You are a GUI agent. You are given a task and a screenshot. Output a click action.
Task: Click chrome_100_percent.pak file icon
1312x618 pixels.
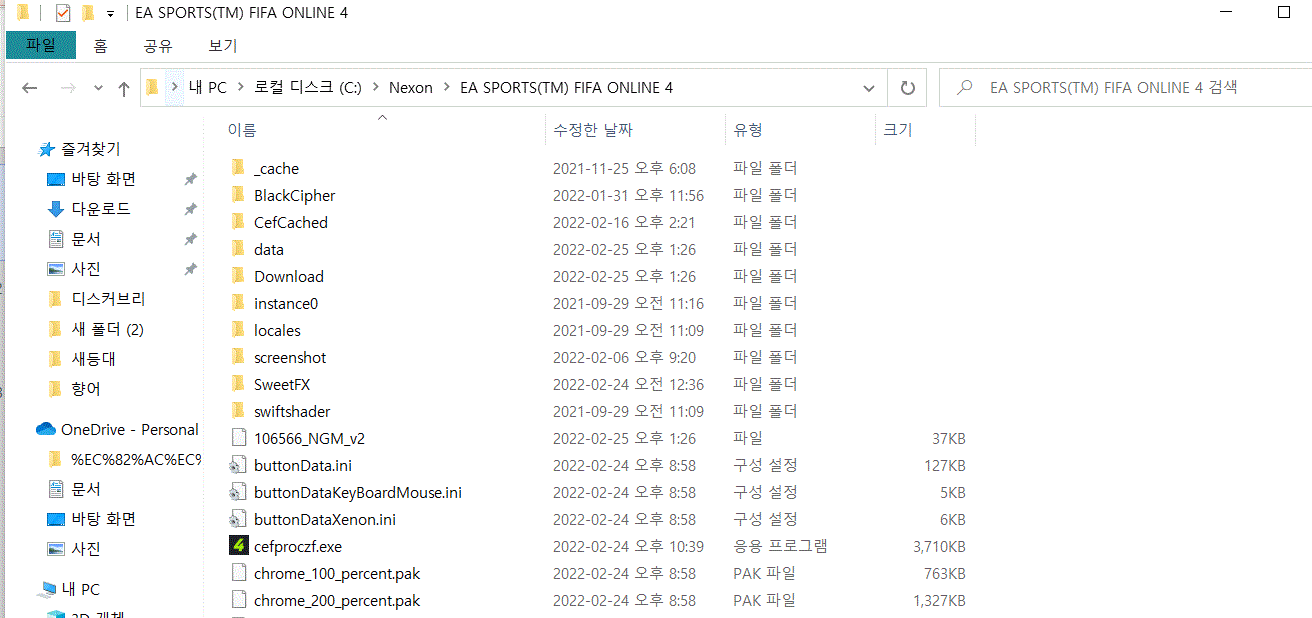(x=238, y=573)
